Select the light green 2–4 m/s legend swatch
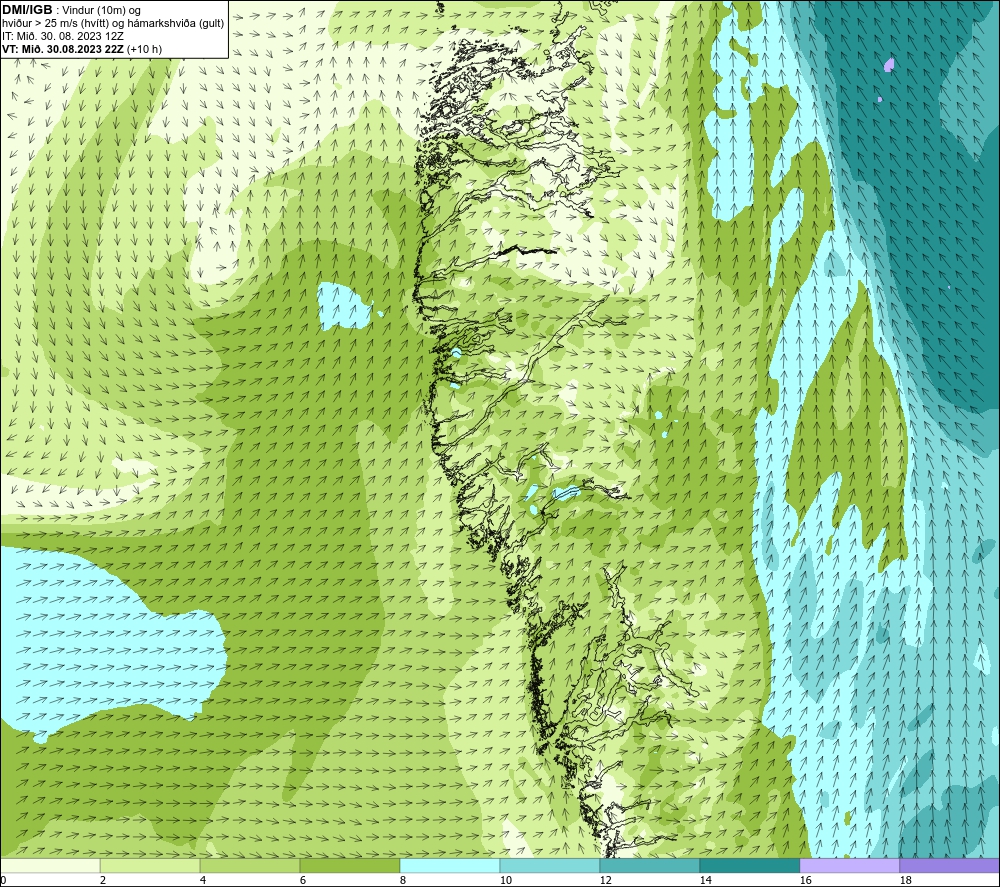This screenshot has width=1000, height=887. (150, 866)
